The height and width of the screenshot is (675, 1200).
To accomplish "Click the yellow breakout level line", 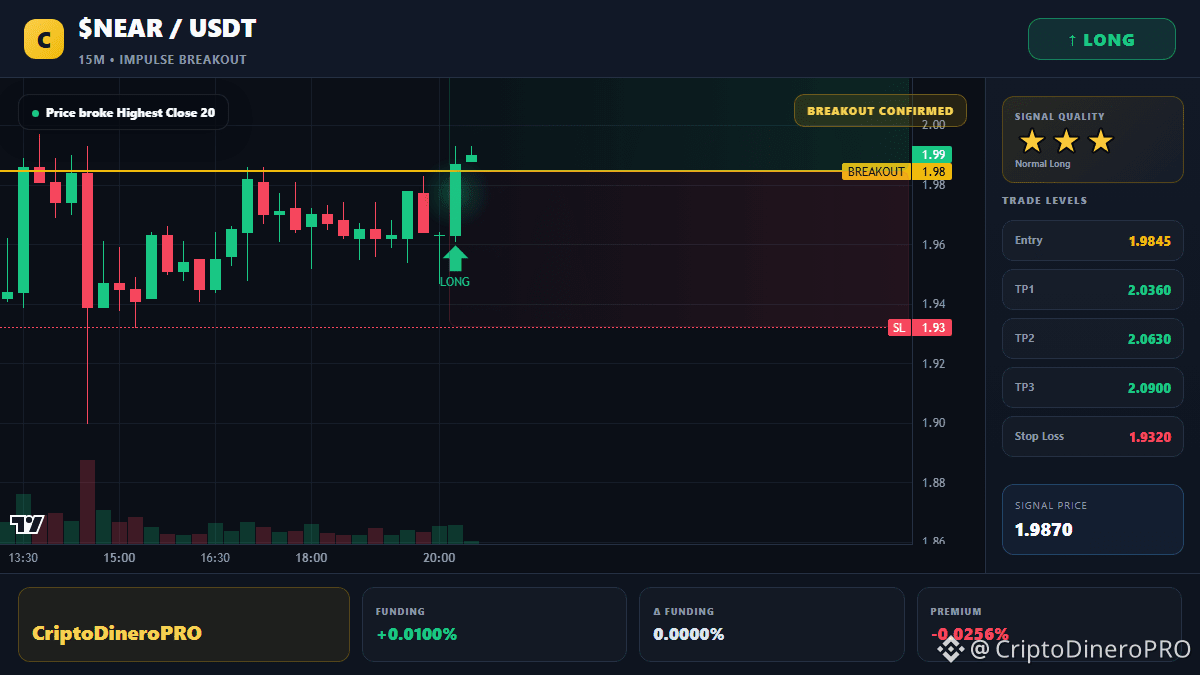I will [x=420, y=172].
